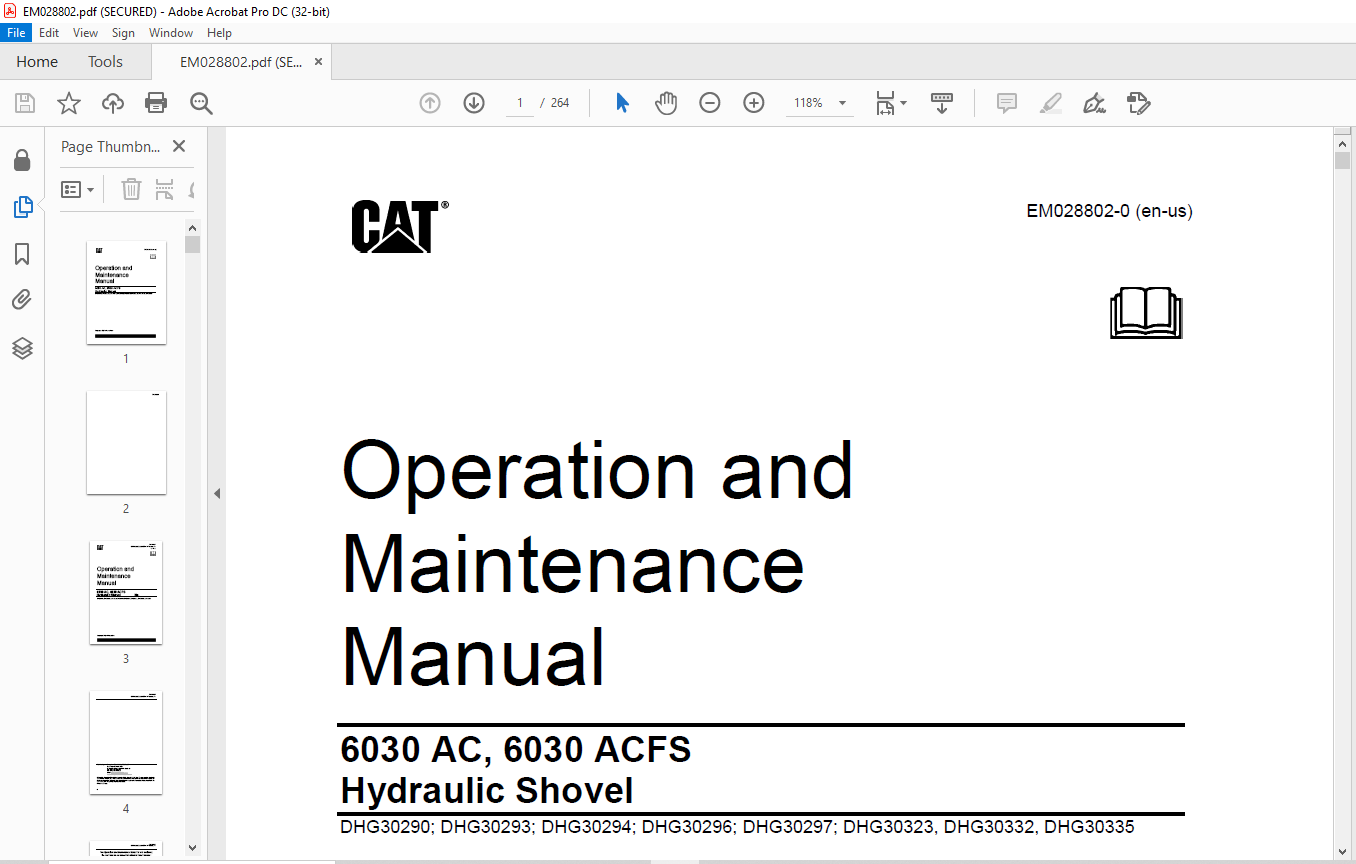Open the Window menu
Image resolution: width=1356 pixels, height=864 pixels.
pos(171,33)
